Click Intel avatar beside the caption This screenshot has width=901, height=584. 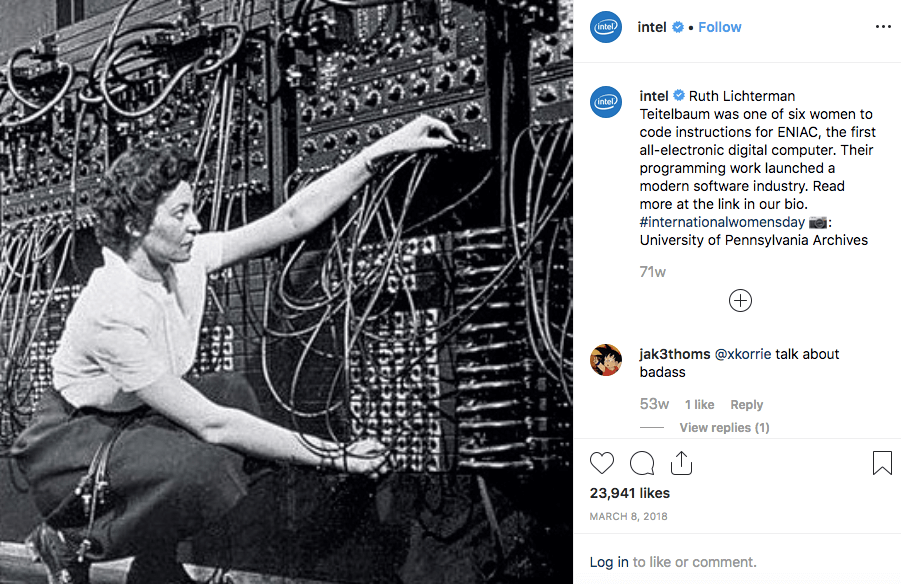point(606,102)
